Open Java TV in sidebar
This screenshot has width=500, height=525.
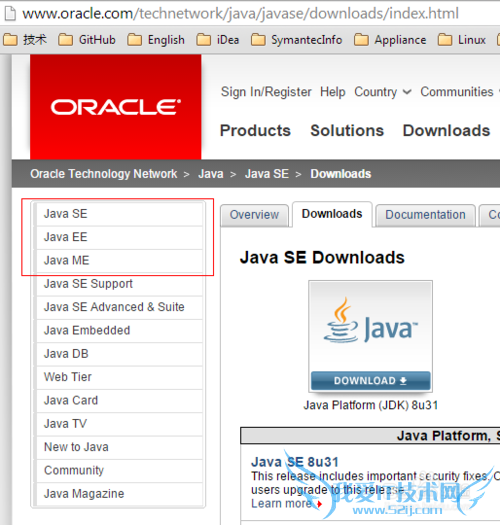[x=119, y=424]
